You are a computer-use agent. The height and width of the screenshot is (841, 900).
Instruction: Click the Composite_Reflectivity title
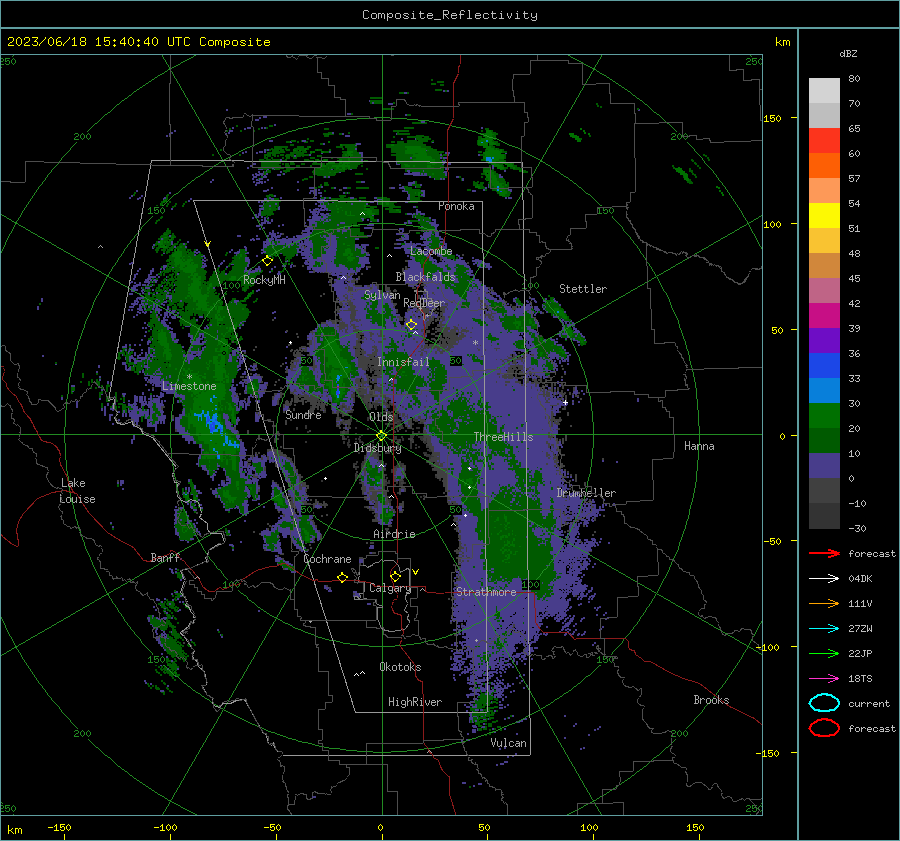(450, 15)
